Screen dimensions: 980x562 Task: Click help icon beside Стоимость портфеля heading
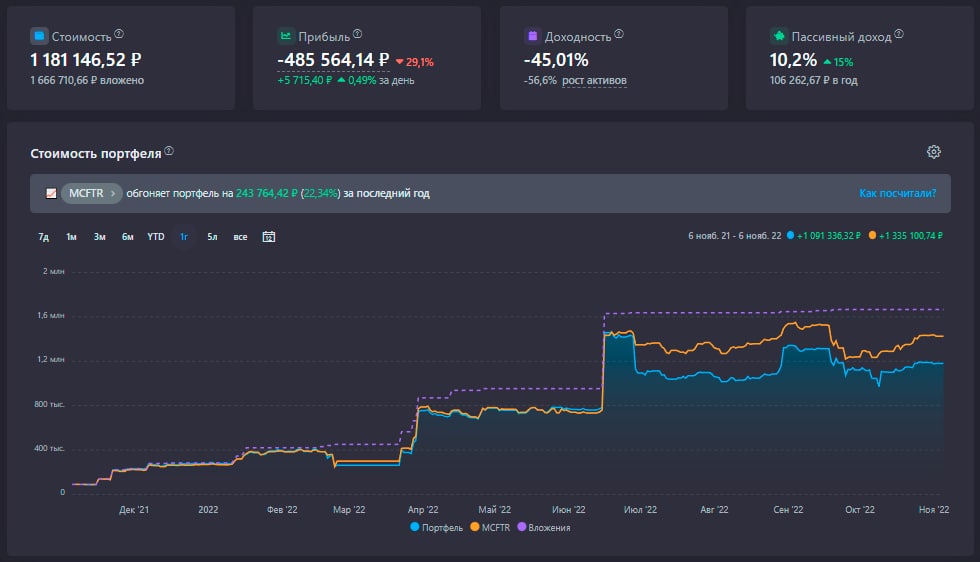[x=169, y=151]
